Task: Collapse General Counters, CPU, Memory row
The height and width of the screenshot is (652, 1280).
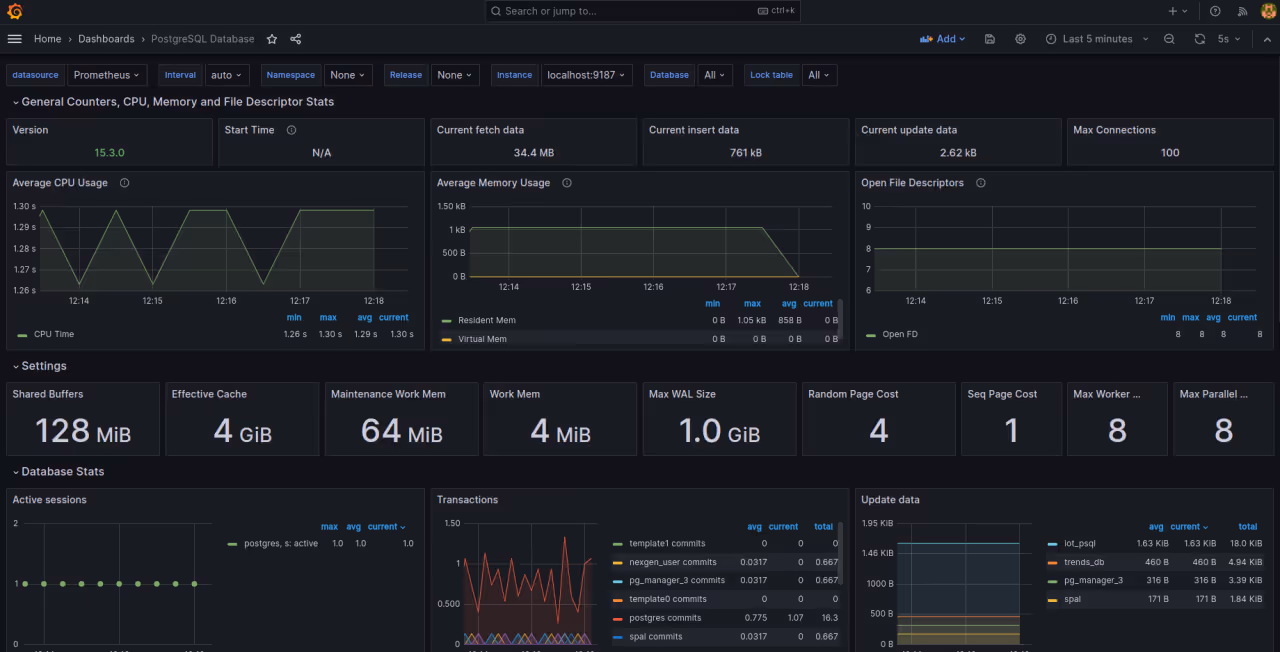Action: 172,102
